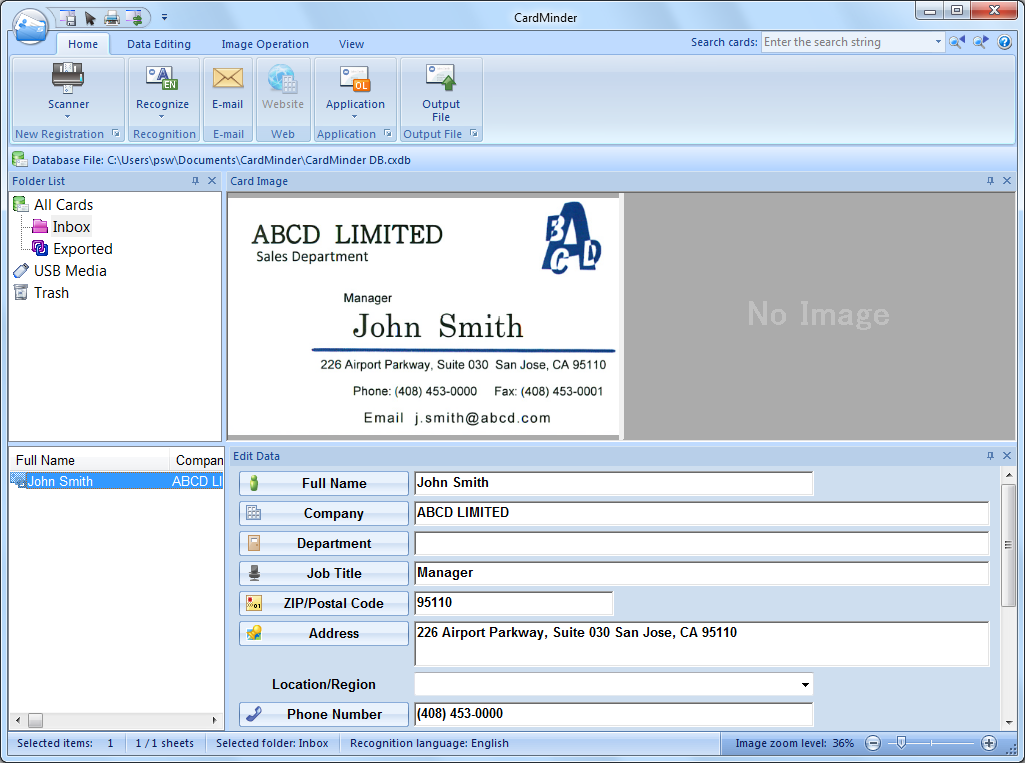The height and width of the screenshot is (763, 1025).
Task: Click the Address text field
Action: coord(701,644)
